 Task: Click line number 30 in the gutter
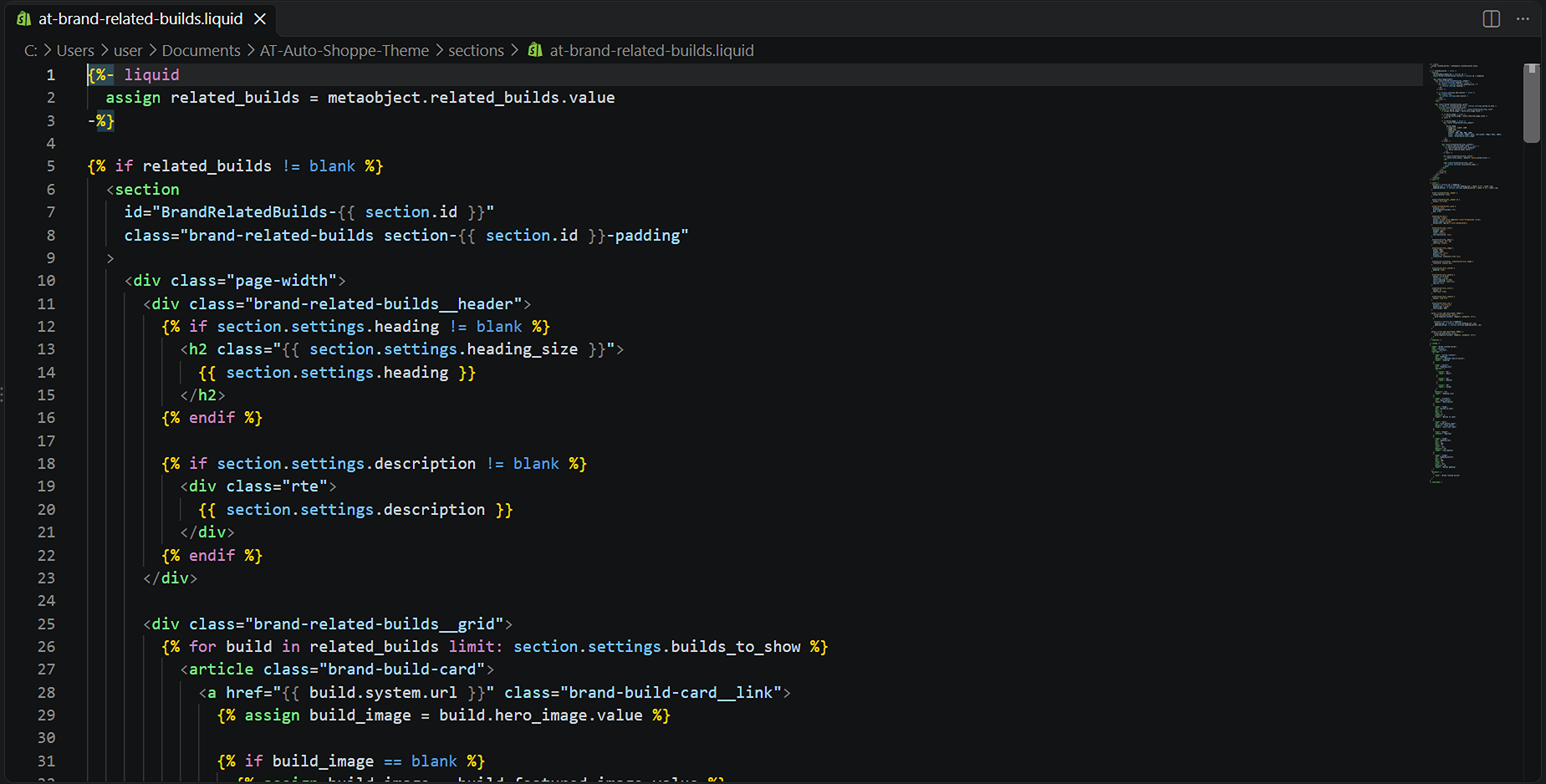(x=46, y=737)
